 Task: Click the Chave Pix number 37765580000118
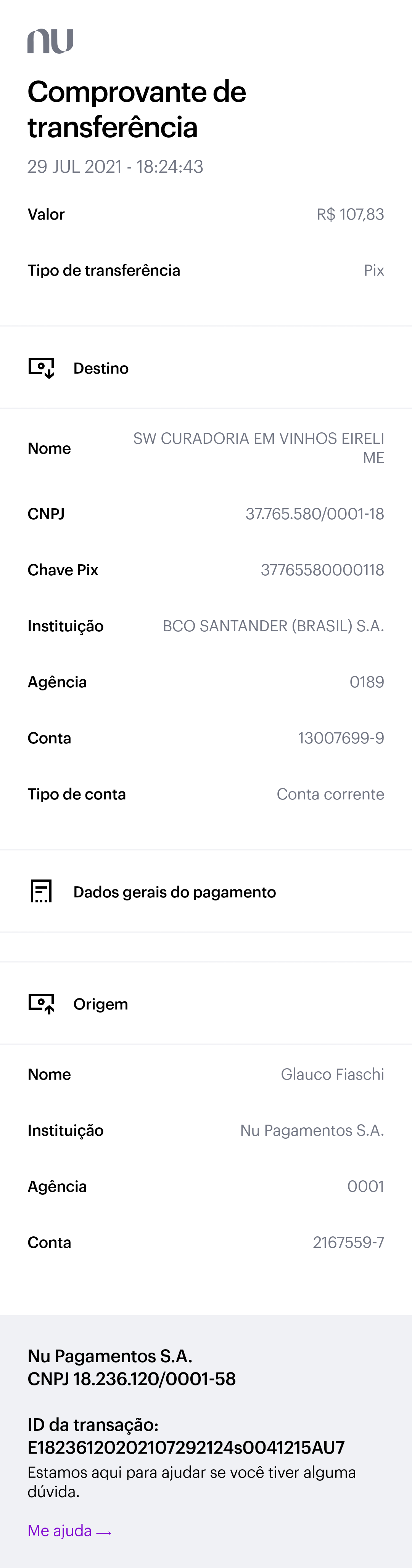click(322, 570)
